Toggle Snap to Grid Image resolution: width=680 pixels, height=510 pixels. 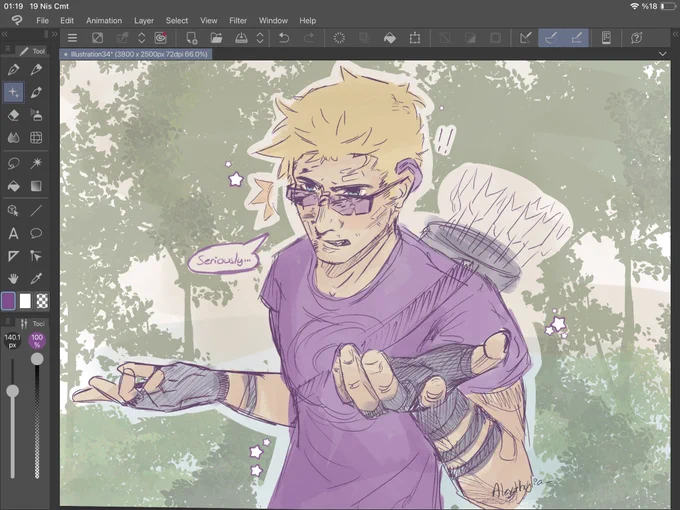point(576,38)
